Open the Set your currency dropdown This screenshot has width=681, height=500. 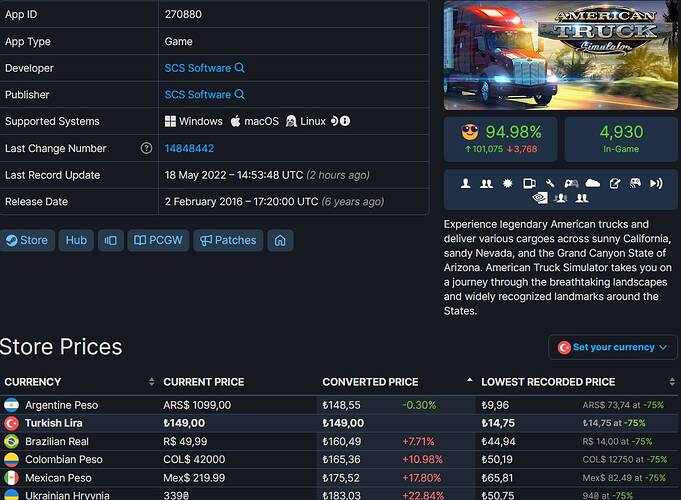click(x=612, y=347)
